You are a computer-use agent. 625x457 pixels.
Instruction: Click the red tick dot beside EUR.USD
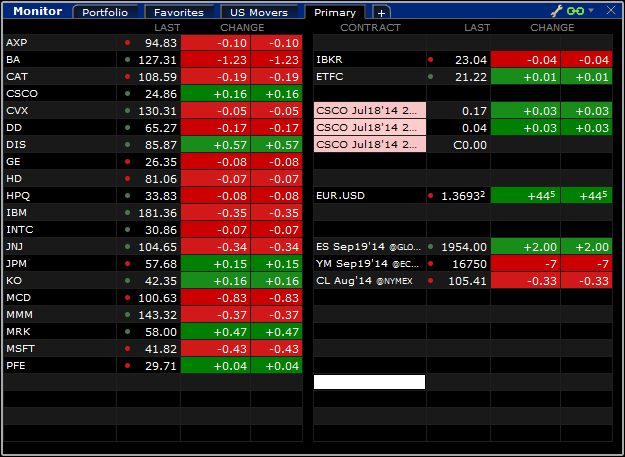[430, 196]
